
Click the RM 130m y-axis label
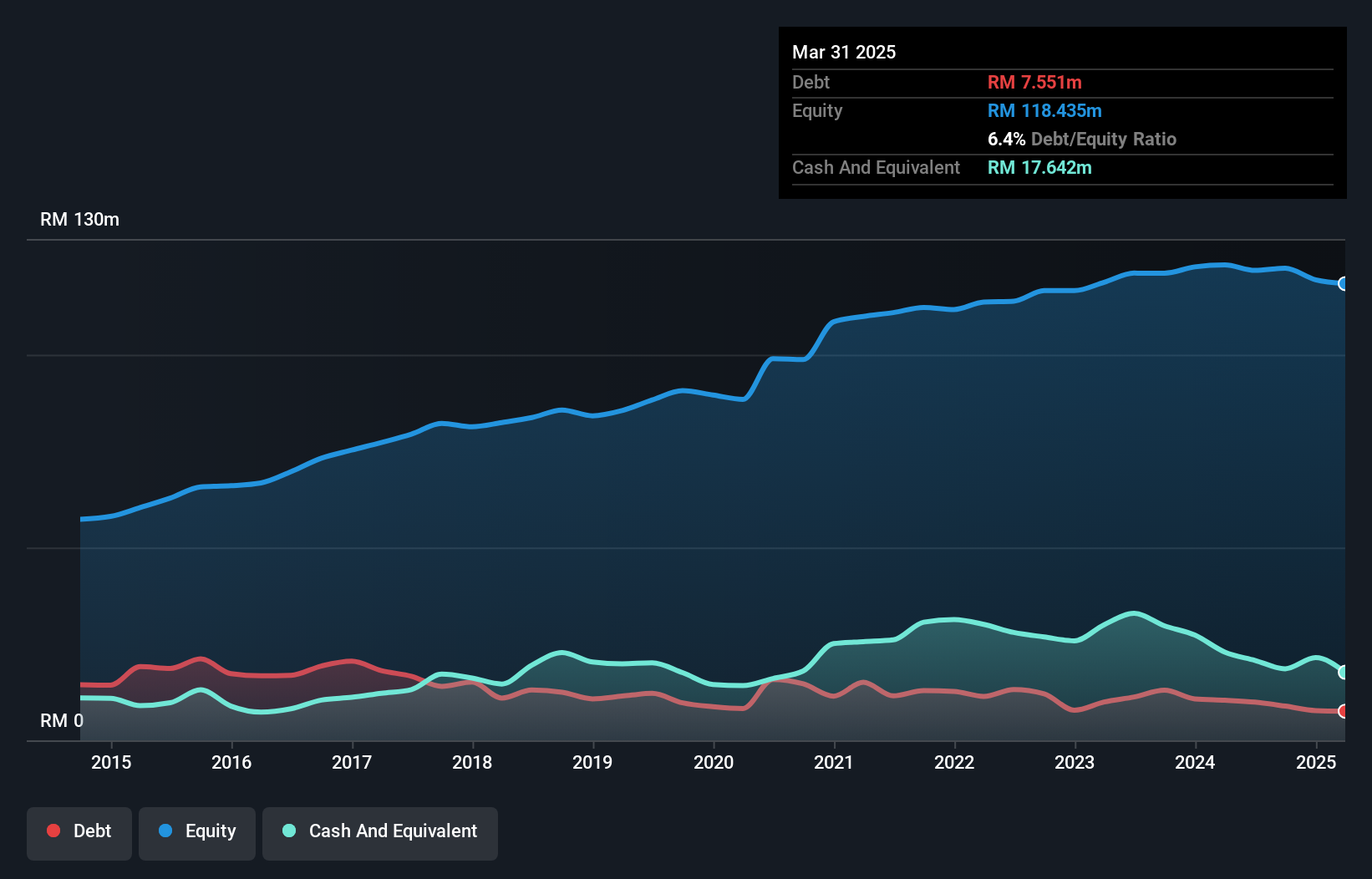click(x=79, y=220)
